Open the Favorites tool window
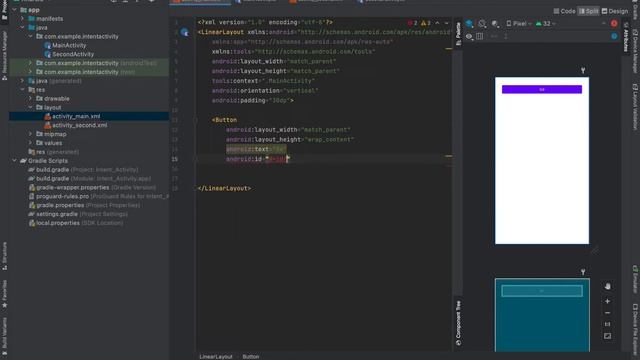The height and width of the screenshot is (360, 640). [x=4, y=293]
